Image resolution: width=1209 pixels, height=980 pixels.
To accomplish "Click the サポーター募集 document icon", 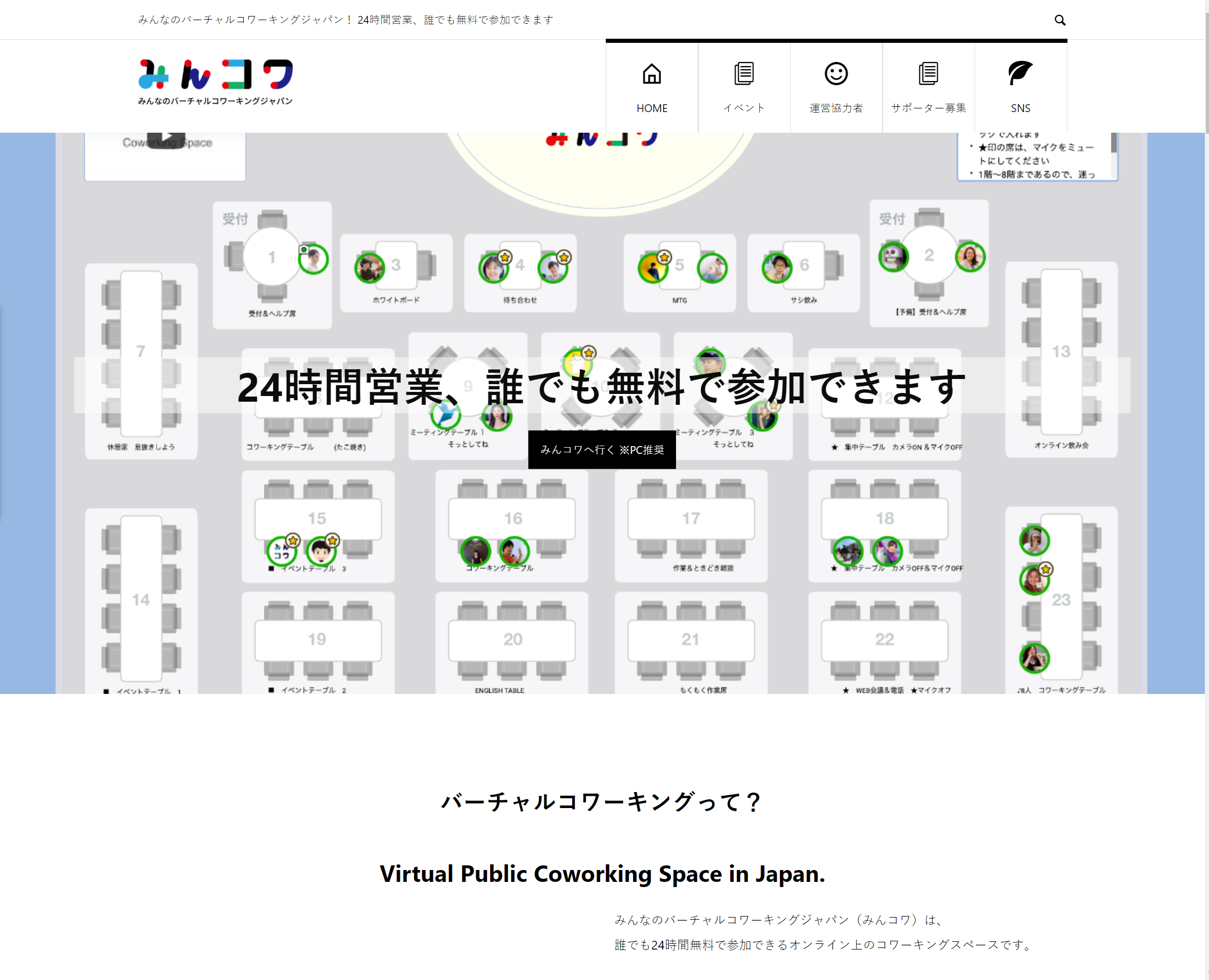I will click(928, 74).
